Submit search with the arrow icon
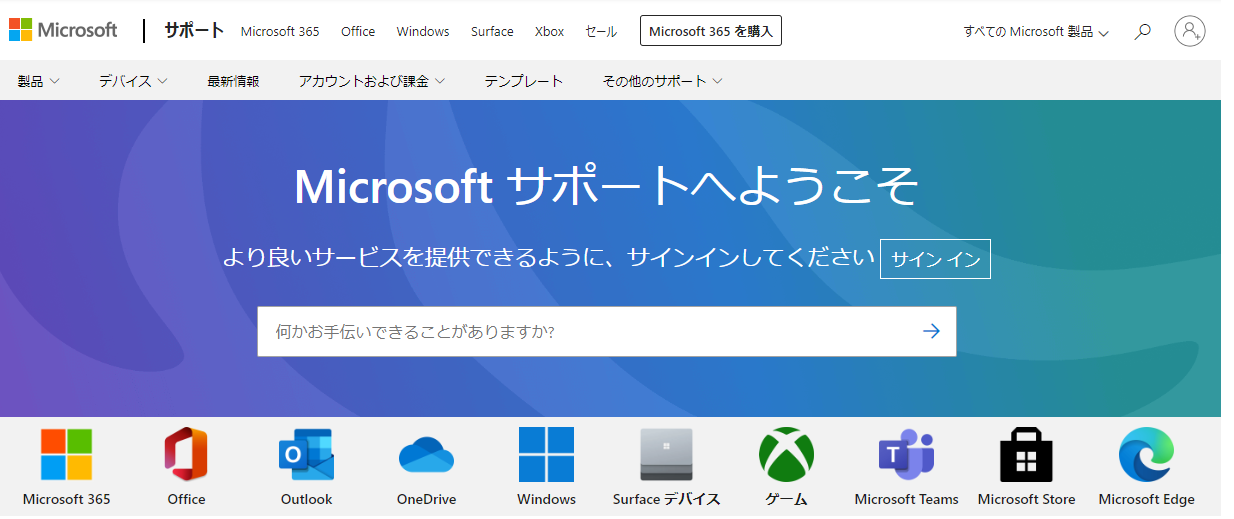Image resolution: width=1234 pixels, height=519 pixels. (x=931, y=331)
